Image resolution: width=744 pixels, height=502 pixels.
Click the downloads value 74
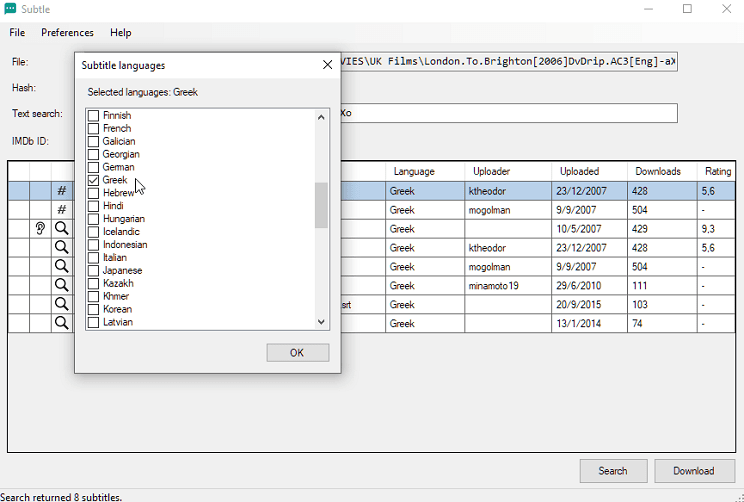click(662, 324)
